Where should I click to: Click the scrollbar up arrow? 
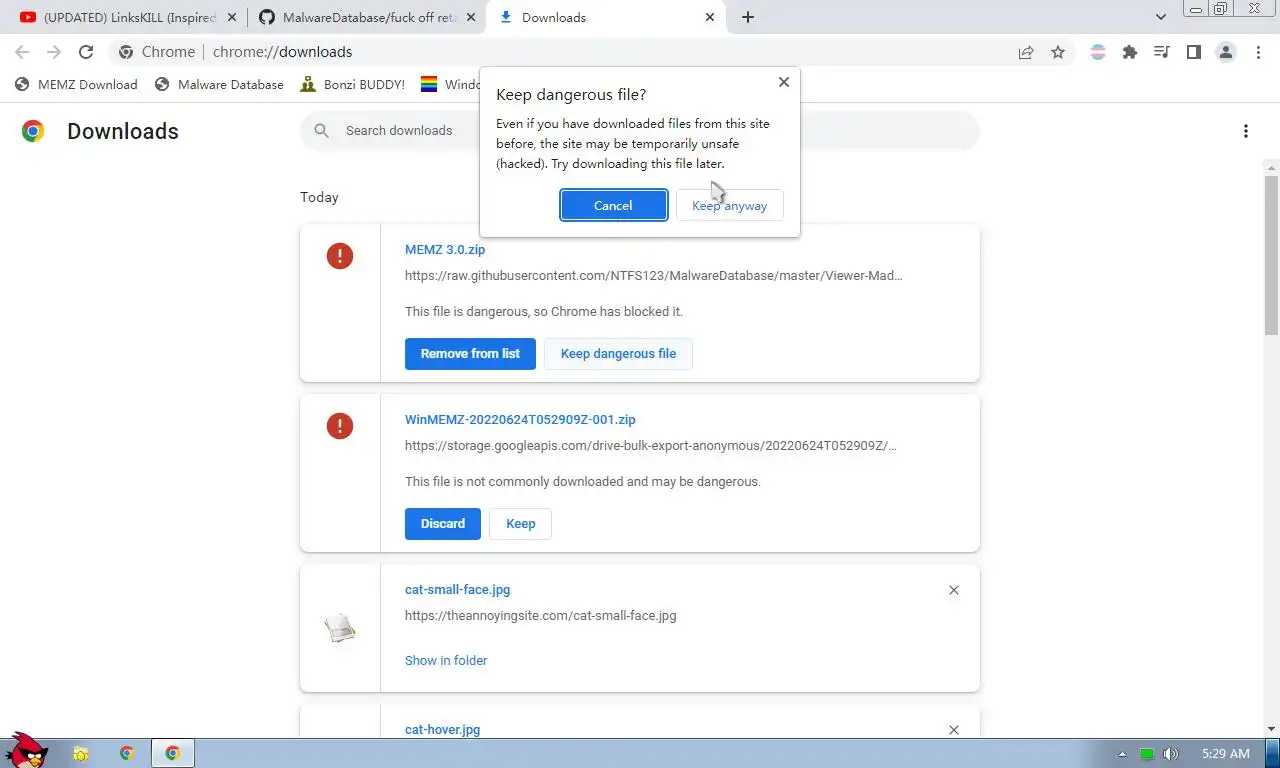(x=1271, y=166)
